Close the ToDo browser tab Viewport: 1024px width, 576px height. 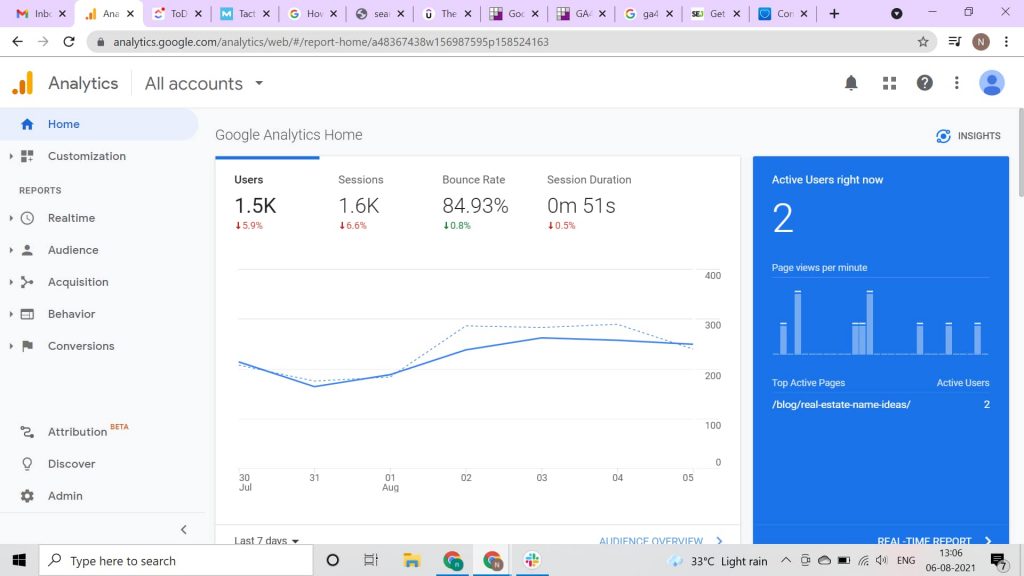click(x=198, y=13)
